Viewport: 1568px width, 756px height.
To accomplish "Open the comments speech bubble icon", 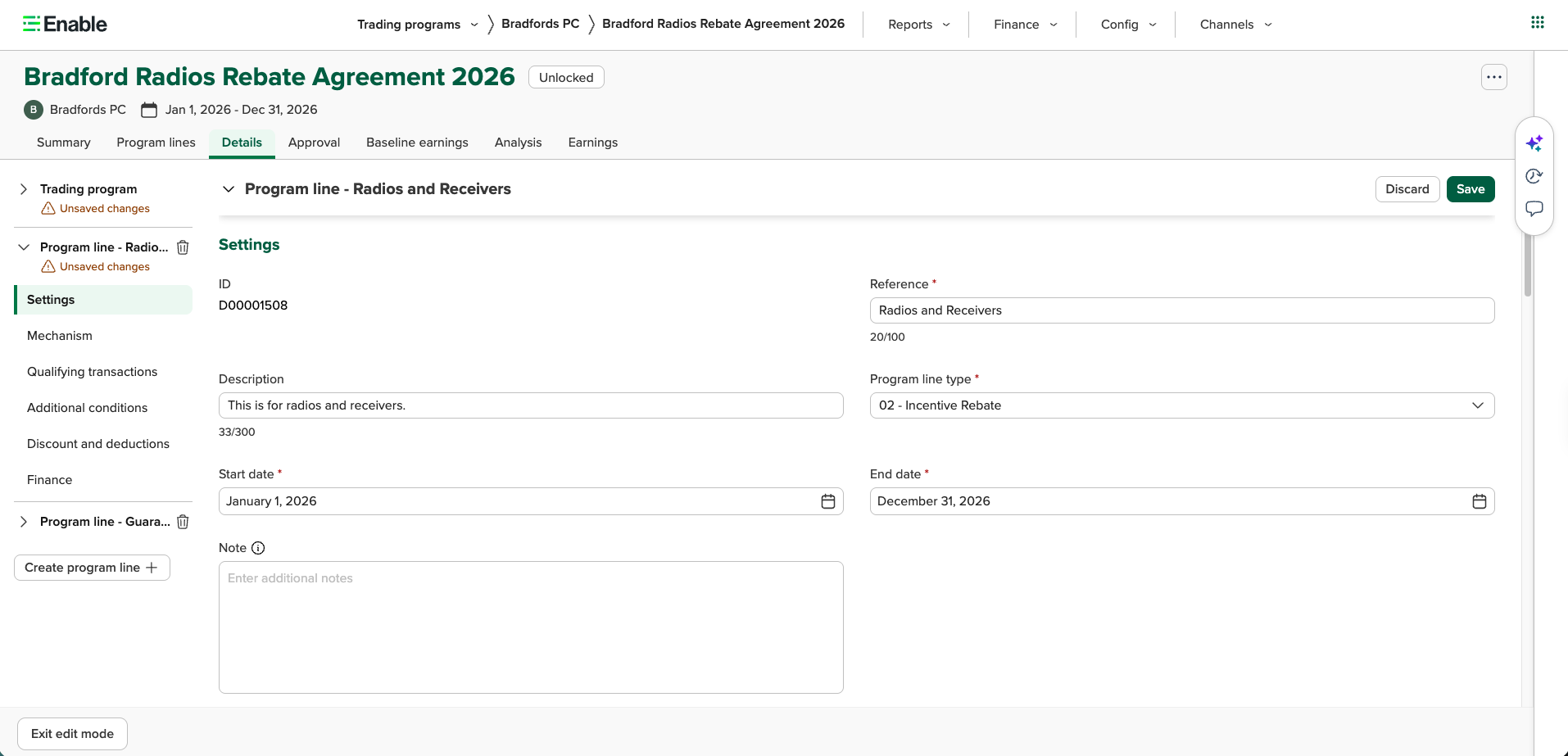I will tap(1534, 209).
